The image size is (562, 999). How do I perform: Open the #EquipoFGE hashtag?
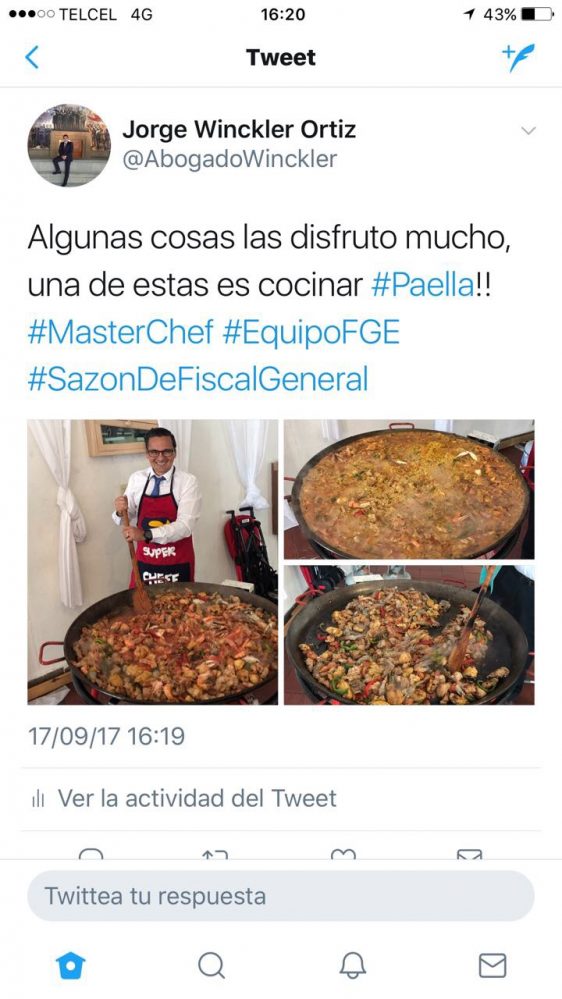311,333
